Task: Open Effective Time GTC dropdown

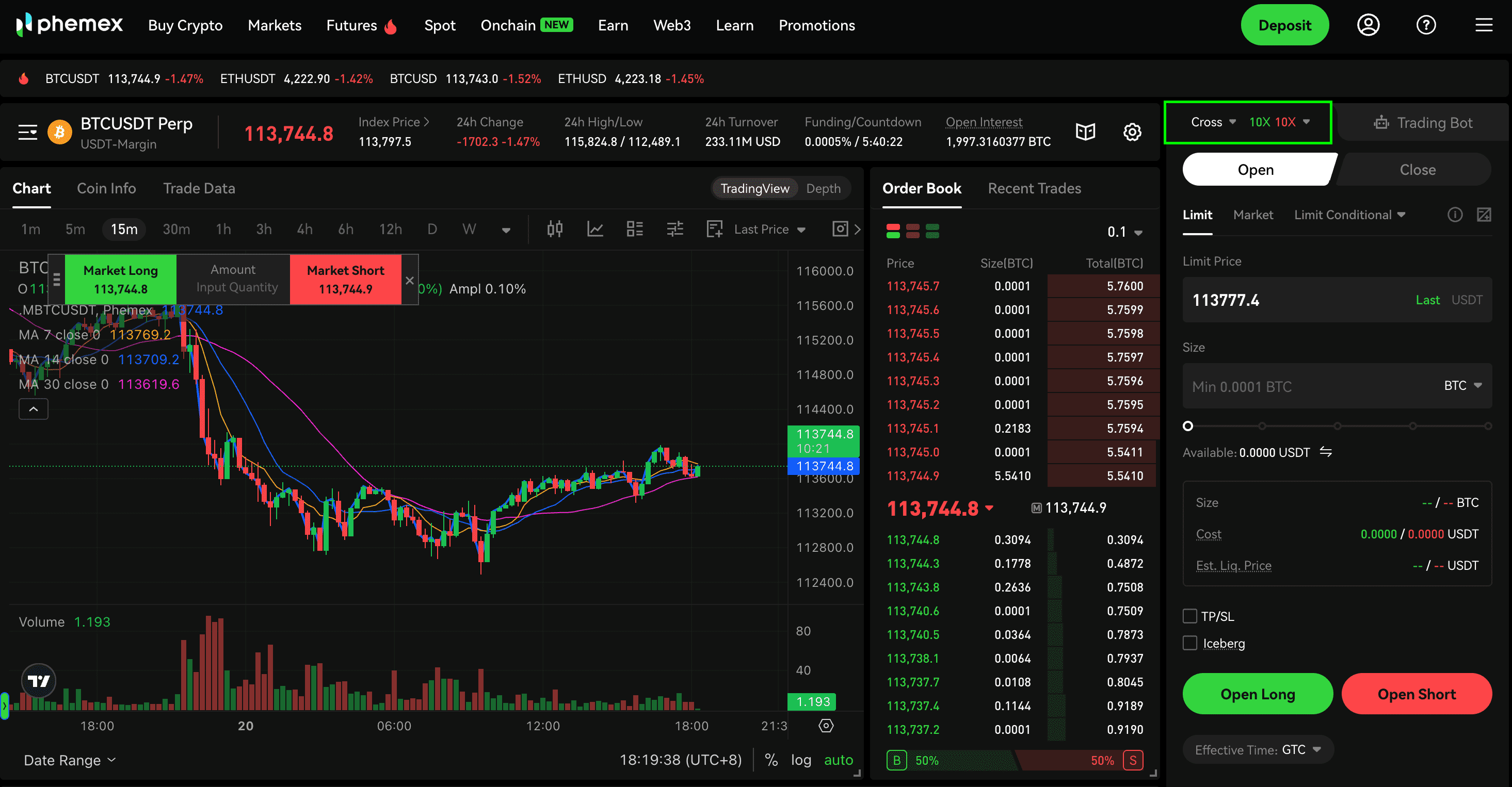Action: (1258, 749)
